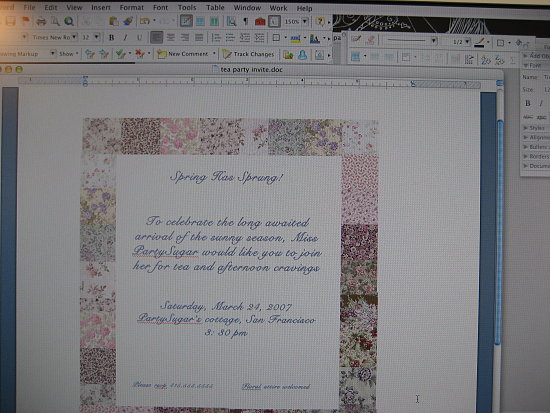The height and width of the screenshot is (413, 550).
Task: Open the Times New Roman font dropdown
Action: (74, 37)
